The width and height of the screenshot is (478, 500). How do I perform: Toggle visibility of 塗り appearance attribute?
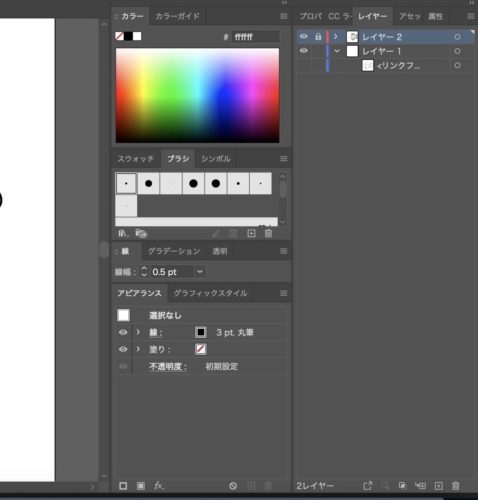click(x=123, y=349)
